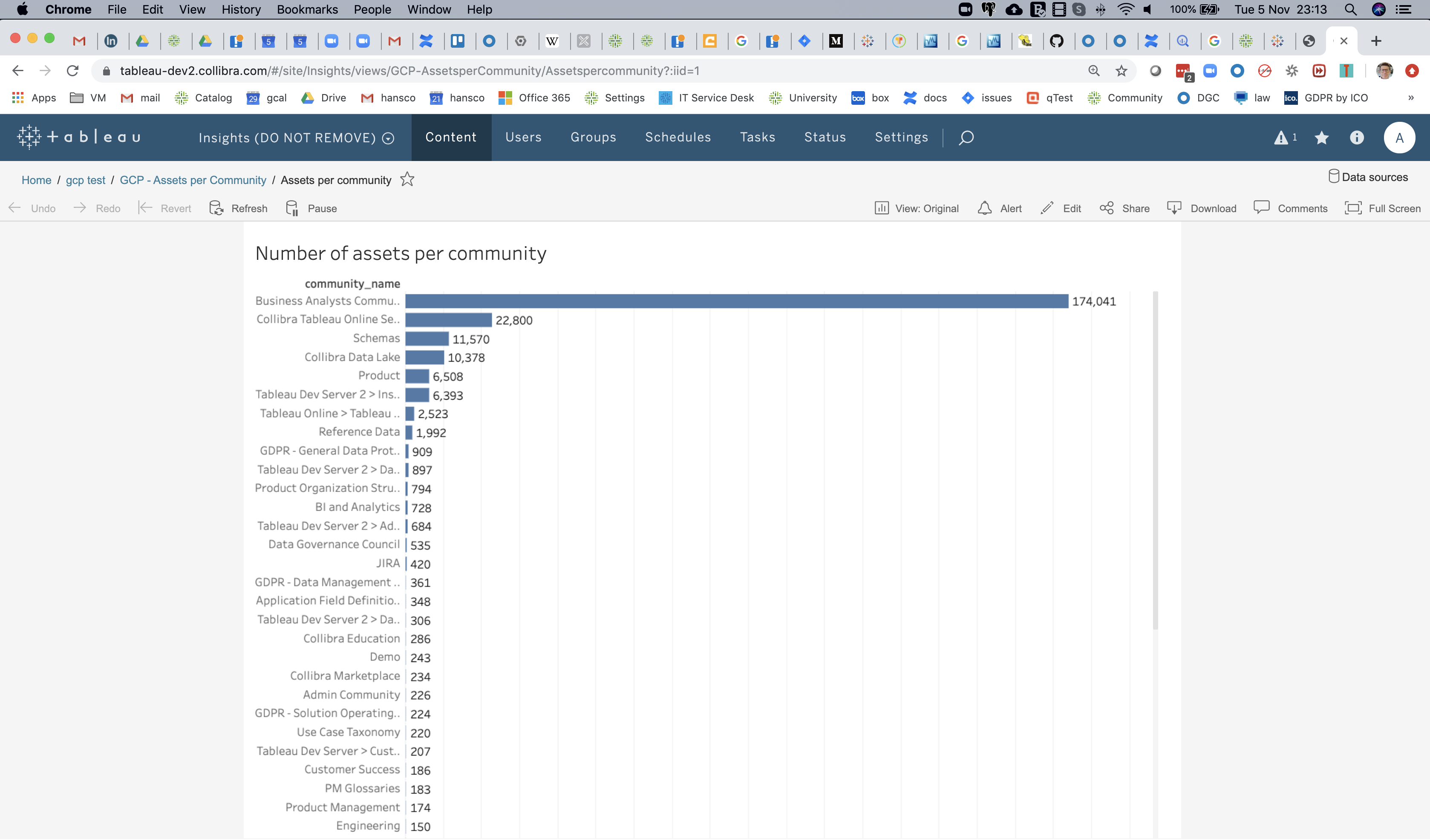Click the Business Analysts Community bar

pos(737,301)
